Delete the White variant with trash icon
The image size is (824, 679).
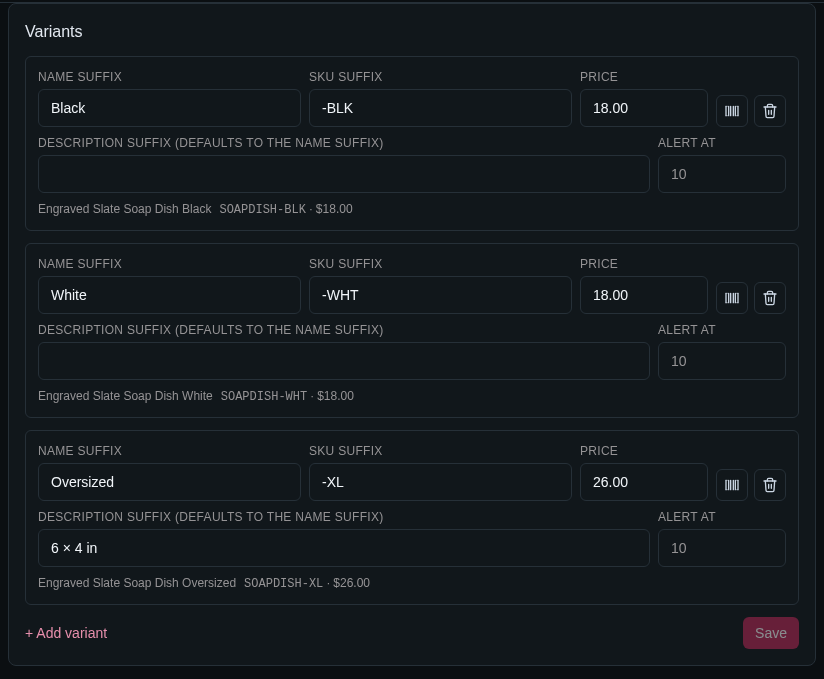(x=769, y=298)
